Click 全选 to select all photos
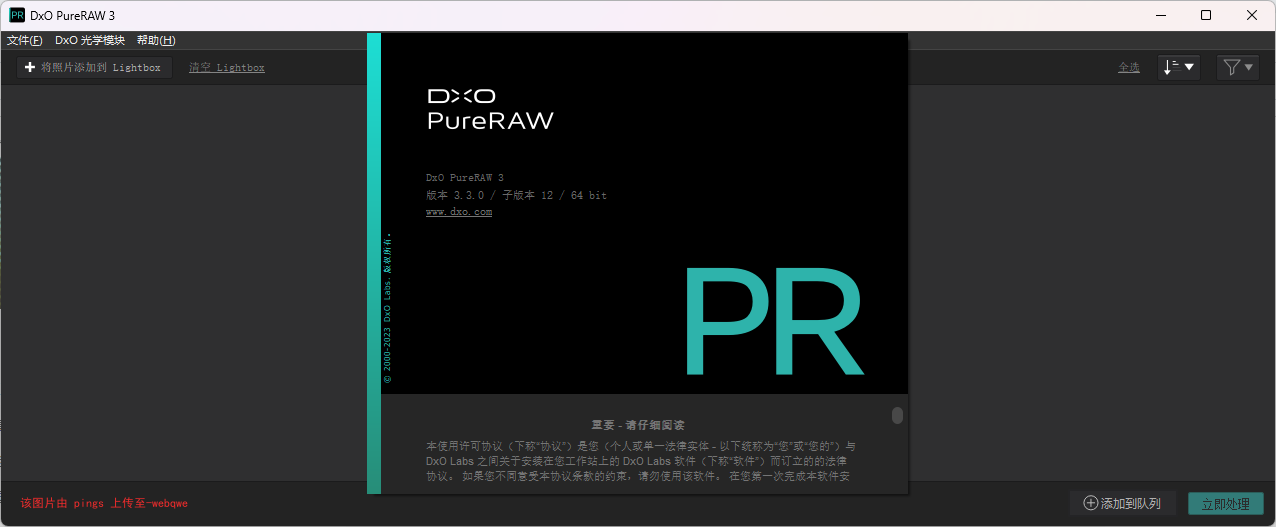The width and height of the screenshot is (1276, 527). pos(1129,67)
